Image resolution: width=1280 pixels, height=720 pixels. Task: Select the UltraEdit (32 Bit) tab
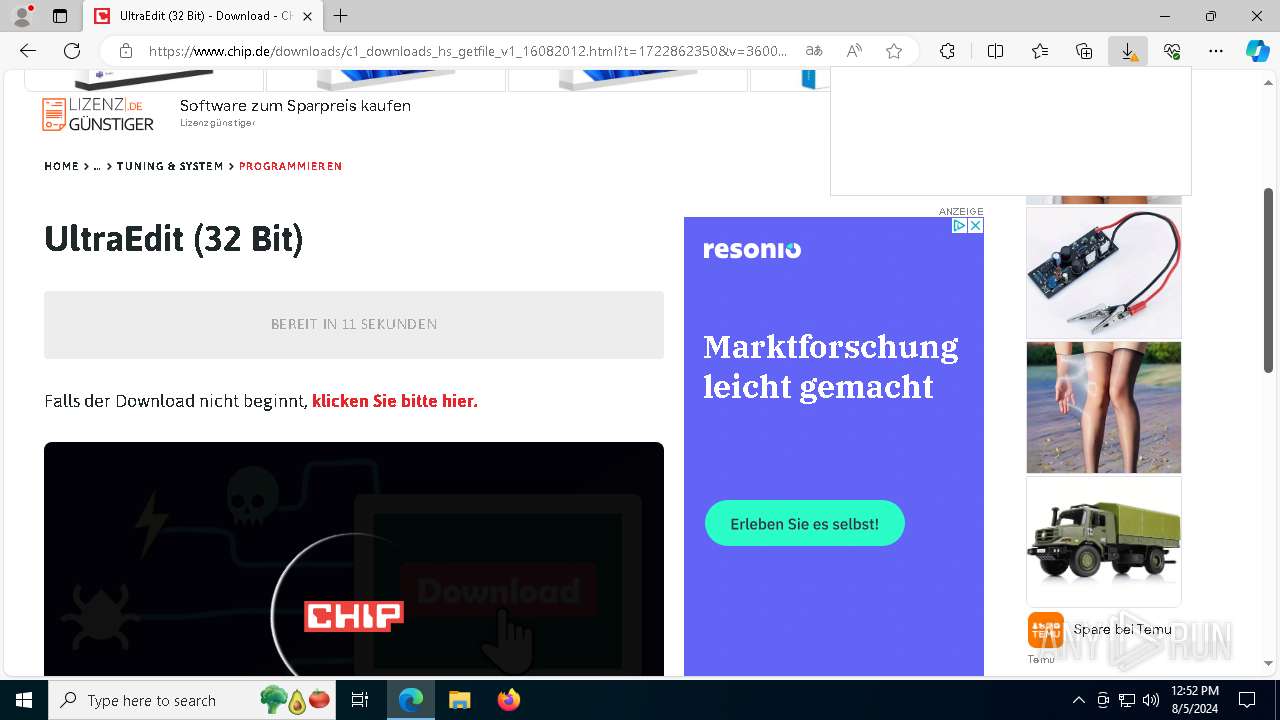203,16
